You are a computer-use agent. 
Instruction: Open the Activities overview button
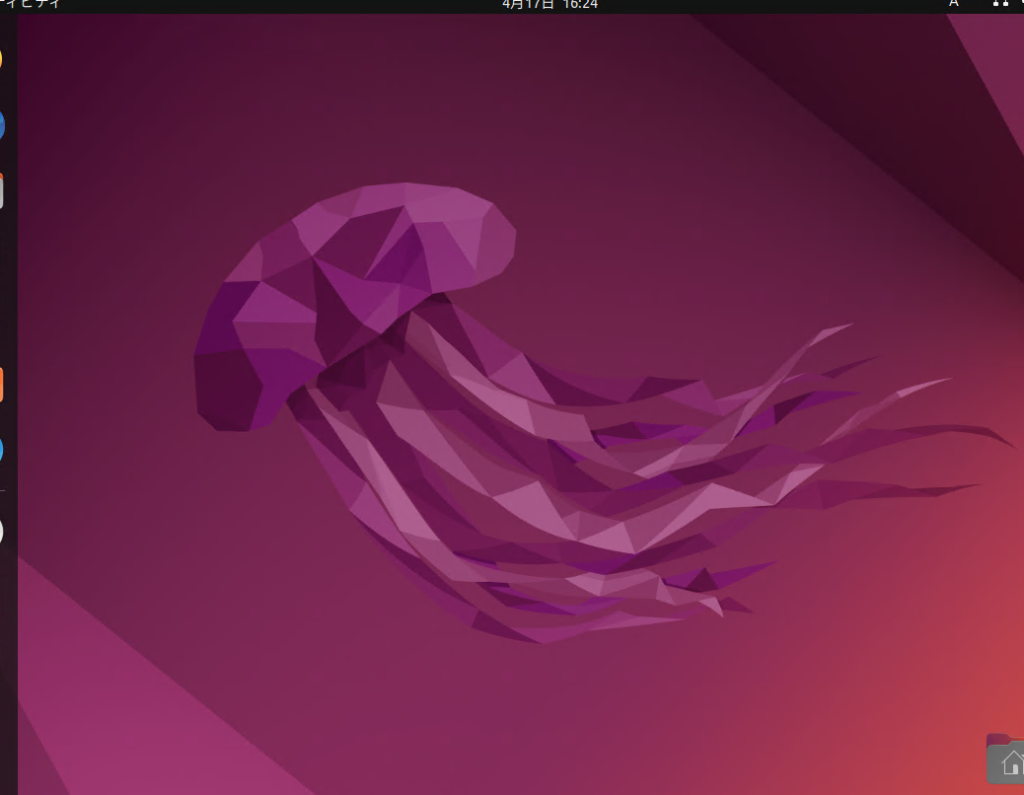coord(30,4)
